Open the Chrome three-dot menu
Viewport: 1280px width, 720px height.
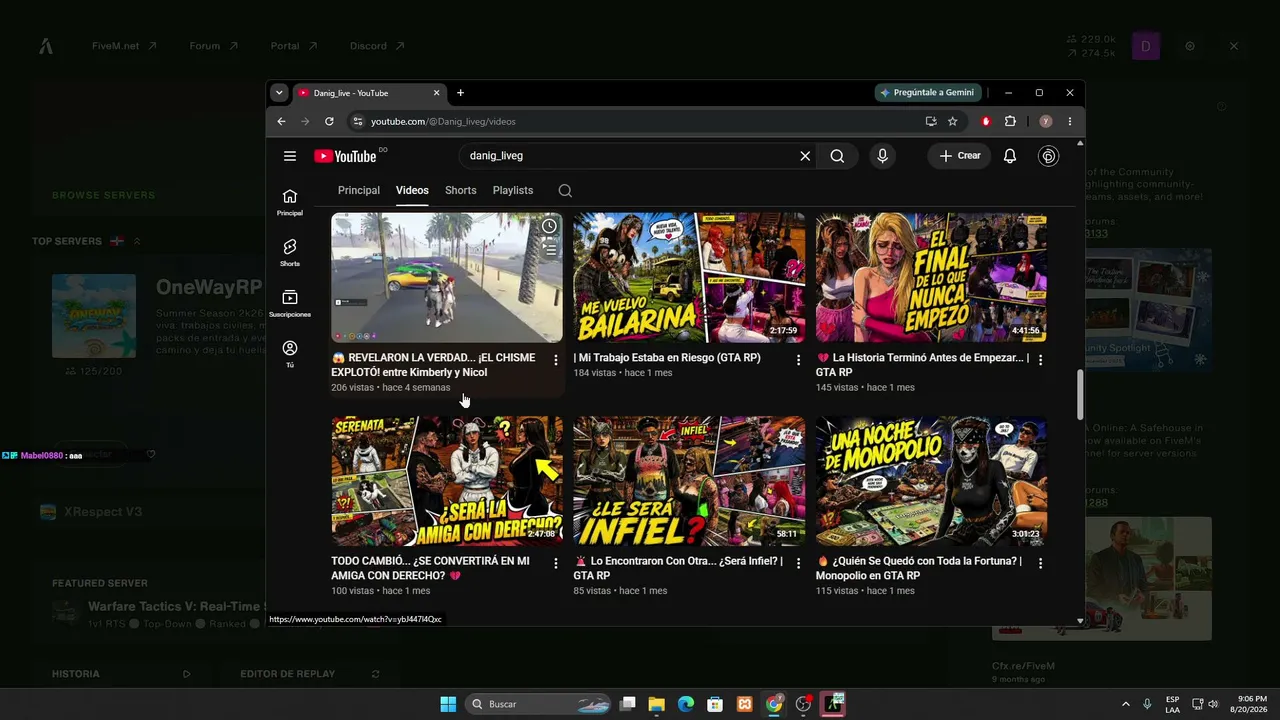[x=1070, y=121]
